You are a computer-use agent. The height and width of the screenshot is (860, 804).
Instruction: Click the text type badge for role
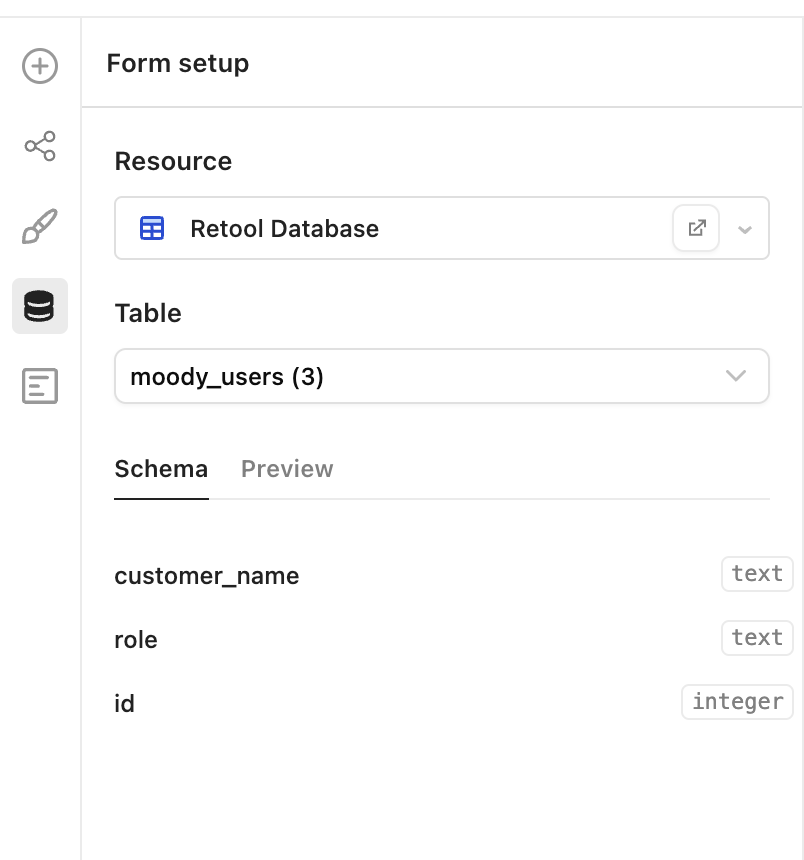[757, 638]
